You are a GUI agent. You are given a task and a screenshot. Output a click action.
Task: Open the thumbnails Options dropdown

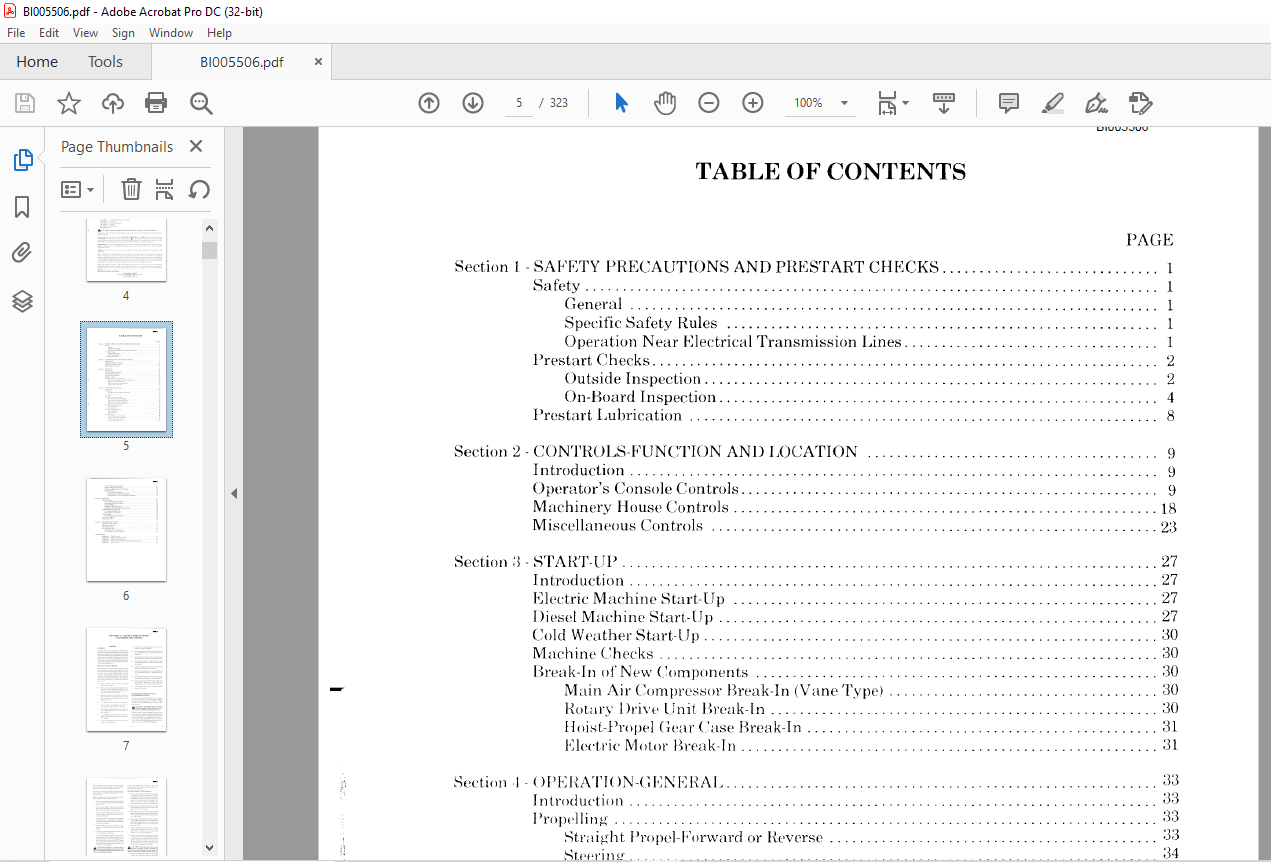tap(77, 189)
